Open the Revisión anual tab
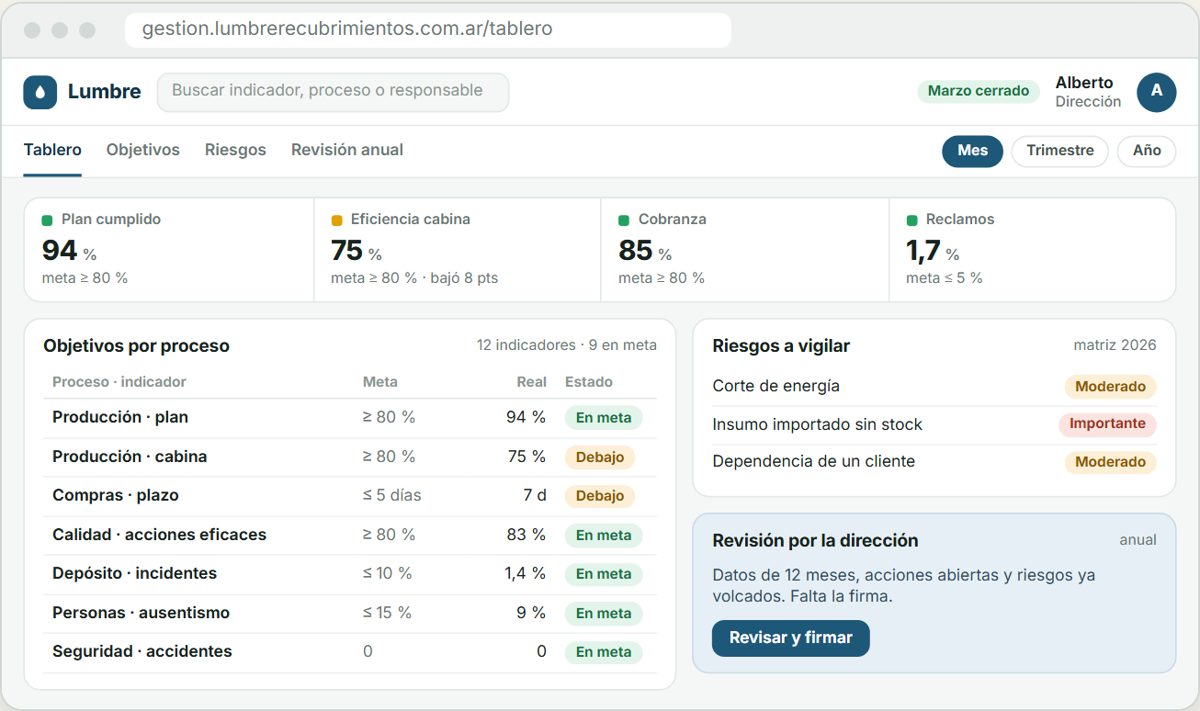 [347, 150]
